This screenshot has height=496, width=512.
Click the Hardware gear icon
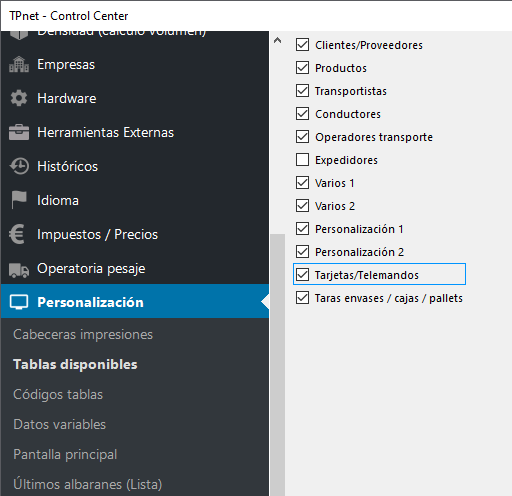[19, 98]
